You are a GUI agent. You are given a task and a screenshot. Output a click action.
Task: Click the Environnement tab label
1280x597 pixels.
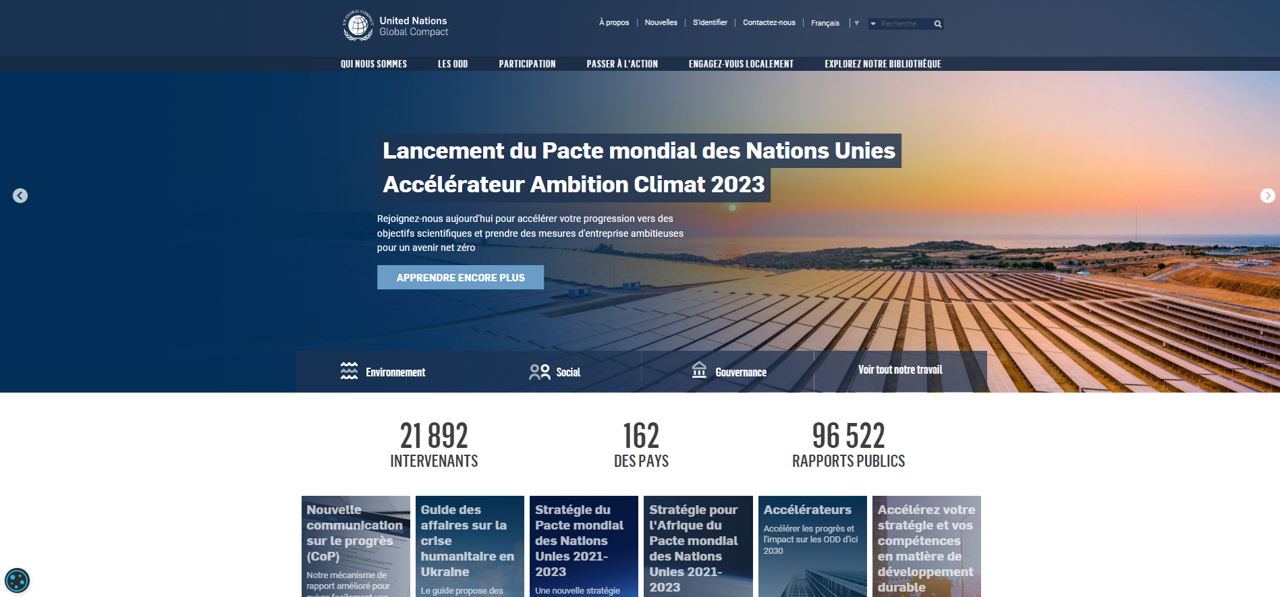tap(395, 372)
